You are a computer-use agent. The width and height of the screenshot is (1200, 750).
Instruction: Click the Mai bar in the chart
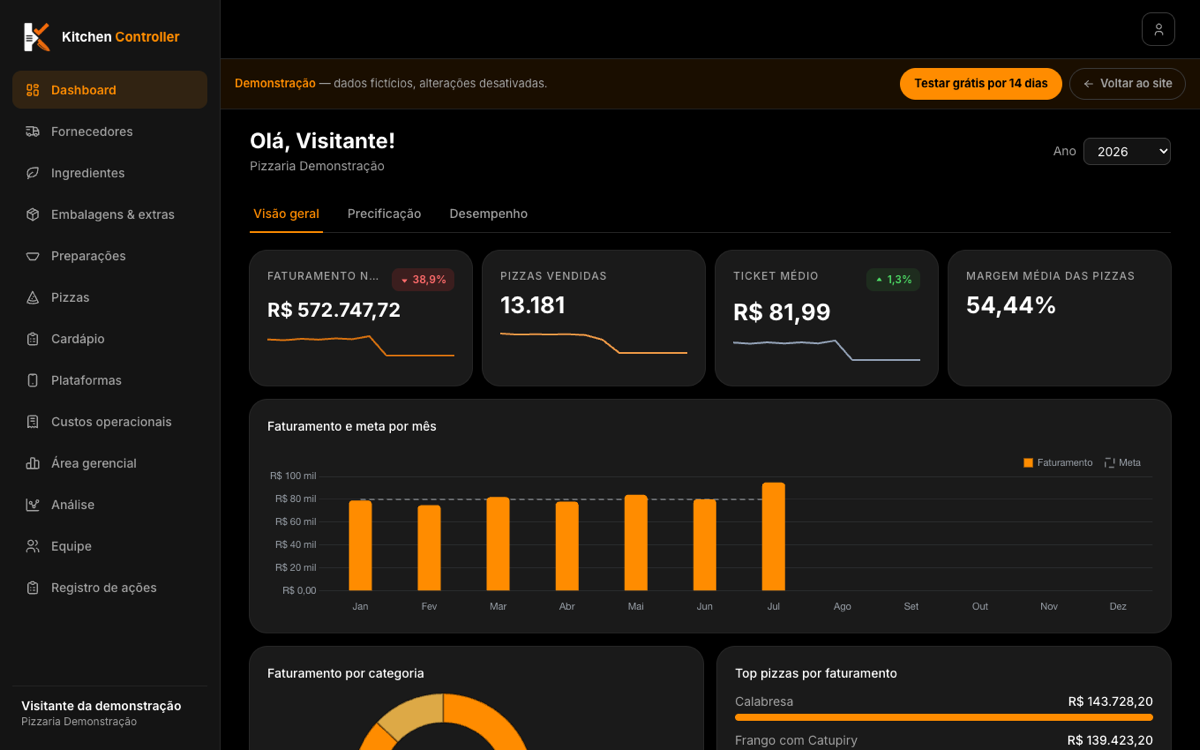click(x=636, y=543)
